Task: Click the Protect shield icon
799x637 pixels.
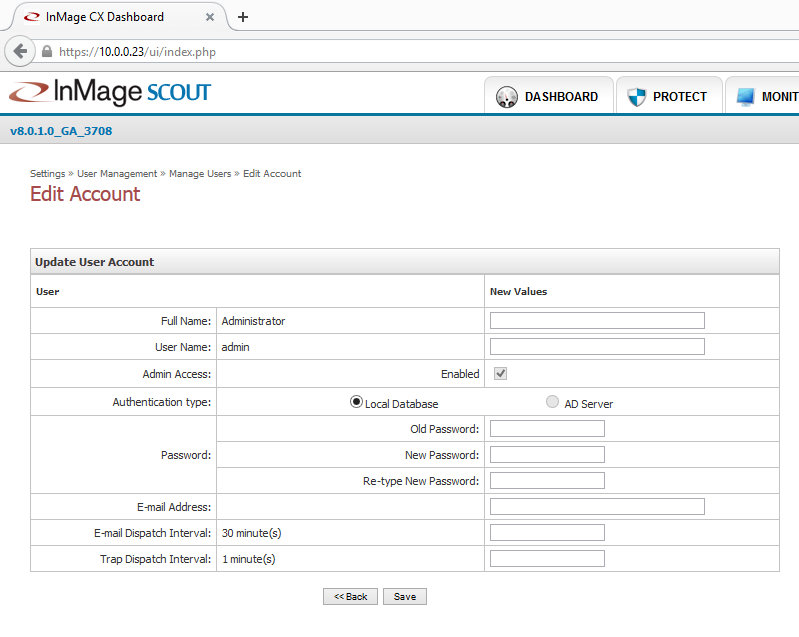Action: click(x=636, y=97)
